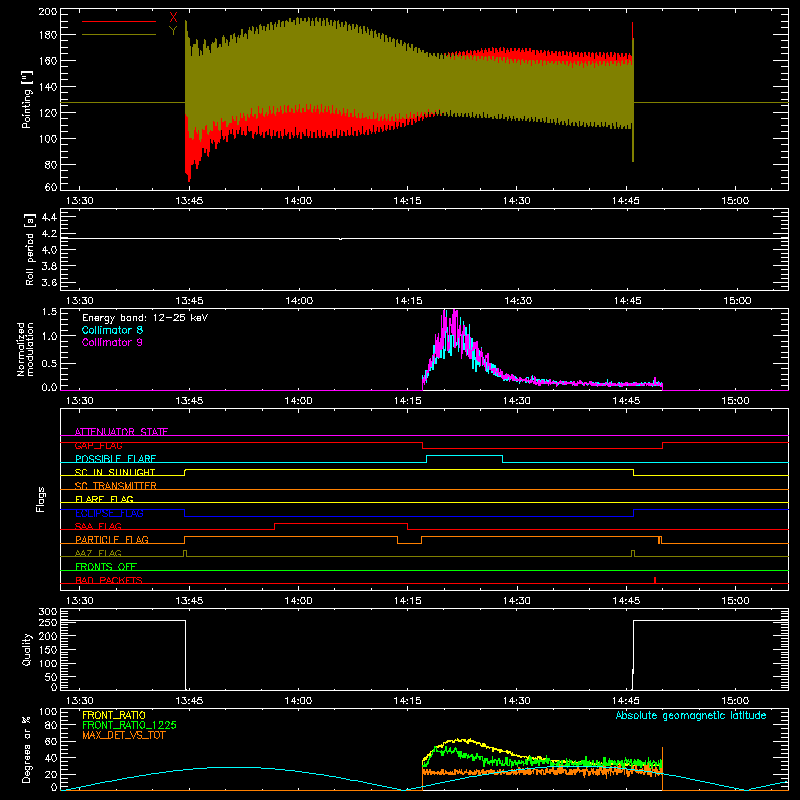The image size is (800, 800).
Task: Click the green FRONT_RATIO_1225 legend entry
Action: click(130, 725)
